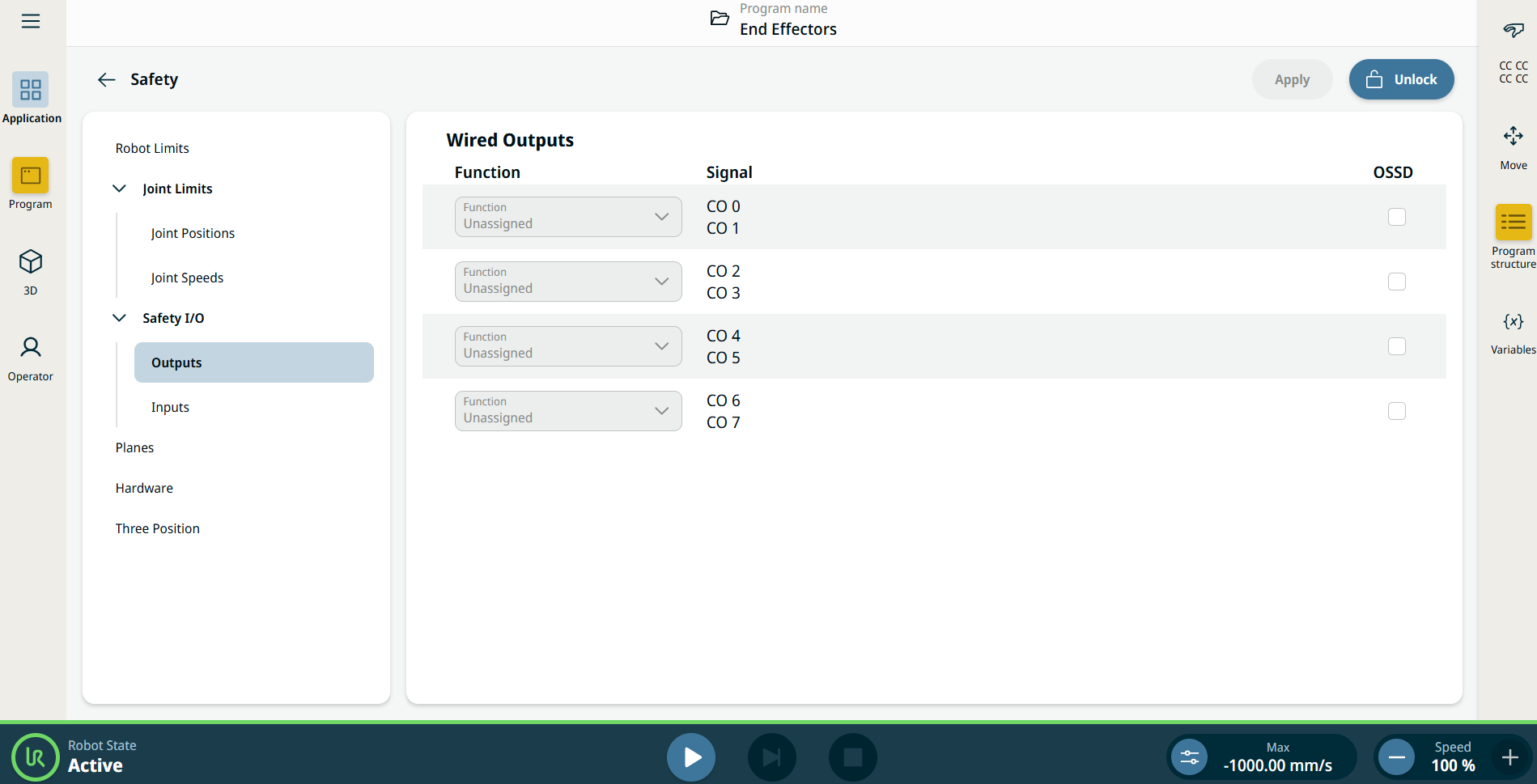Open the Variables panel
1537x784 pixels.
click(x=1513, y=332)
